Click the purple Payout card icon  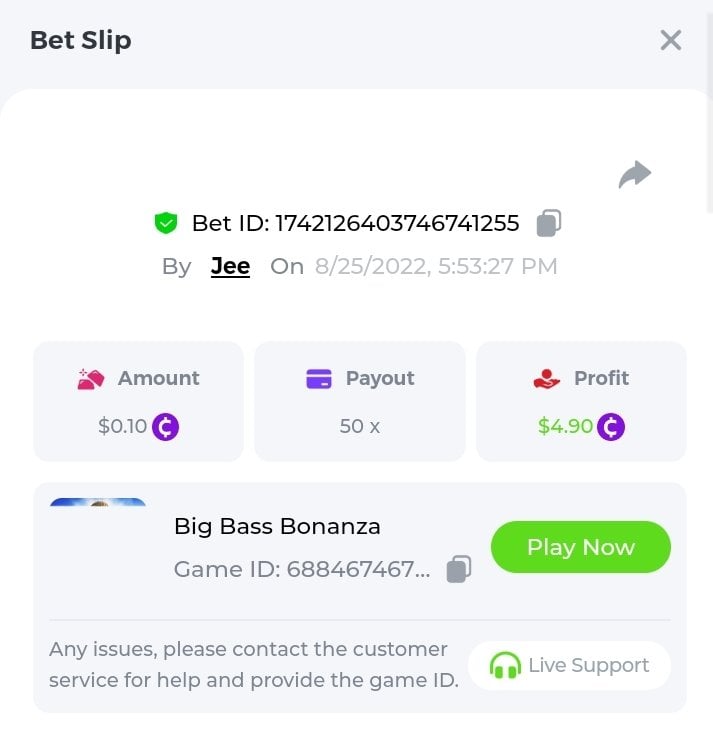point(319,379)
